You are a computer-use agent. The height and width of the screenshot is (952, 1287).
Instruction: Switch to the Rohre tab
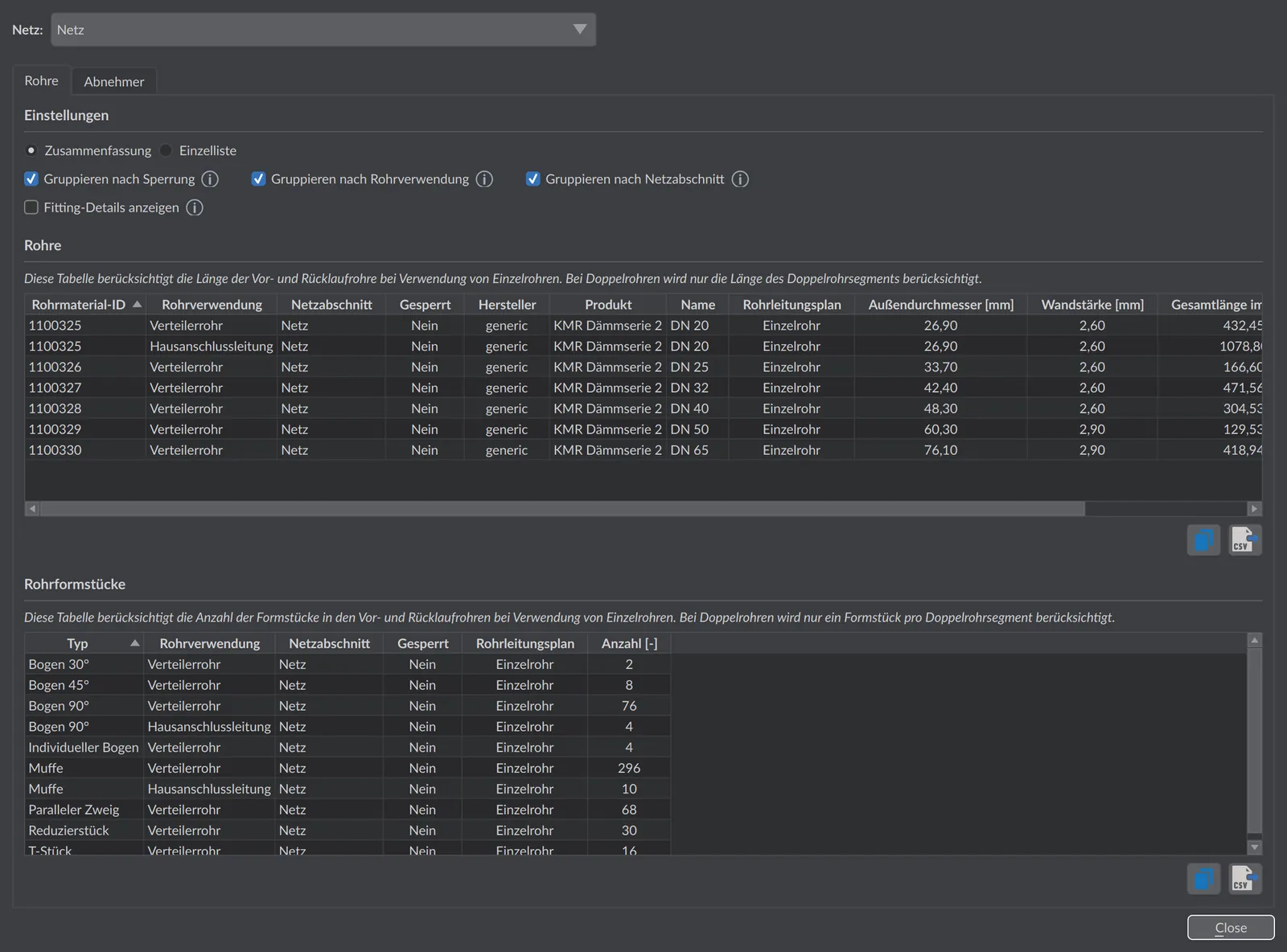pos(41,80)
